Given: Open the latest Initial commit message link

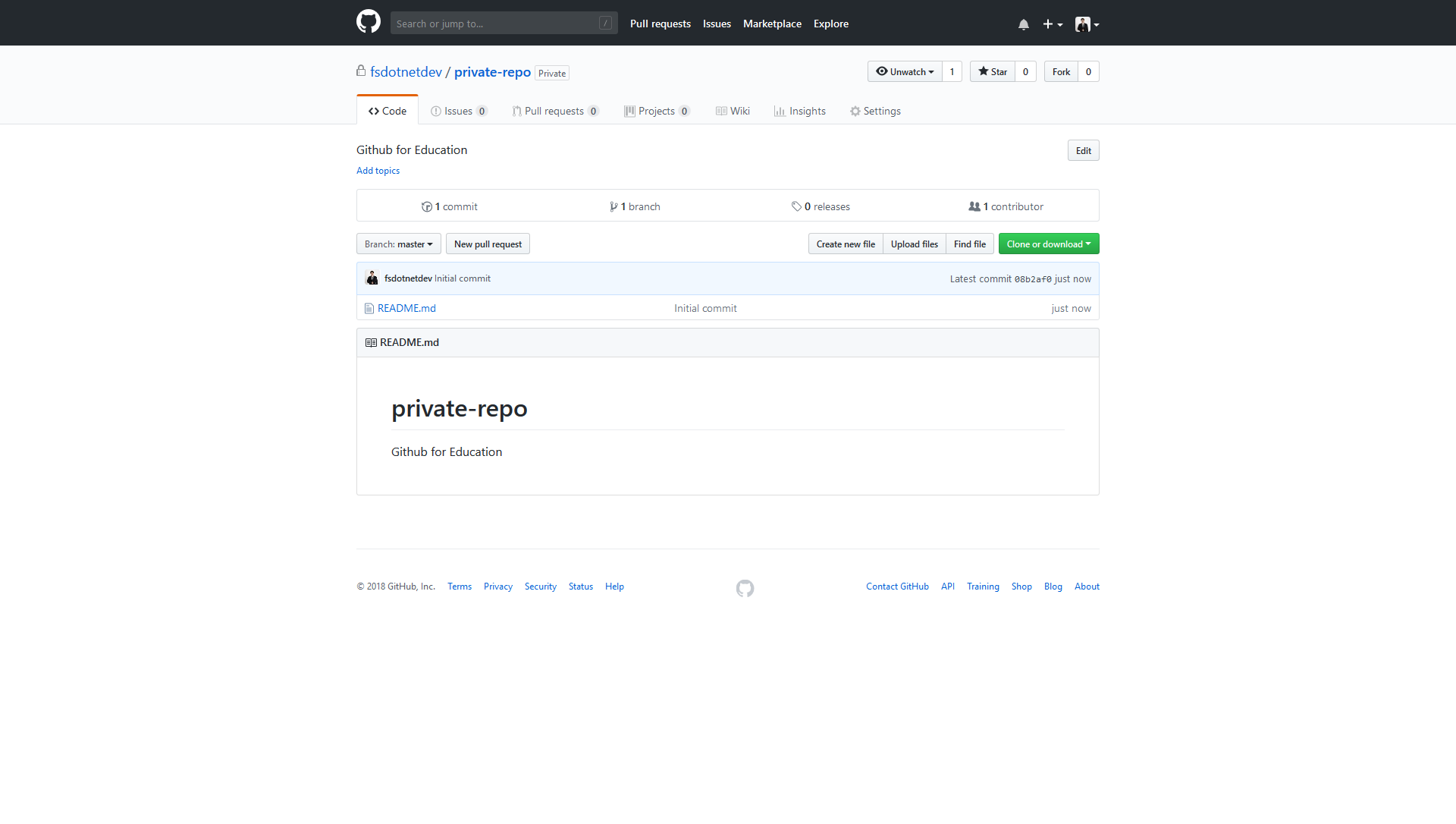Looking at the screenshot, I should tap(463, 278).
